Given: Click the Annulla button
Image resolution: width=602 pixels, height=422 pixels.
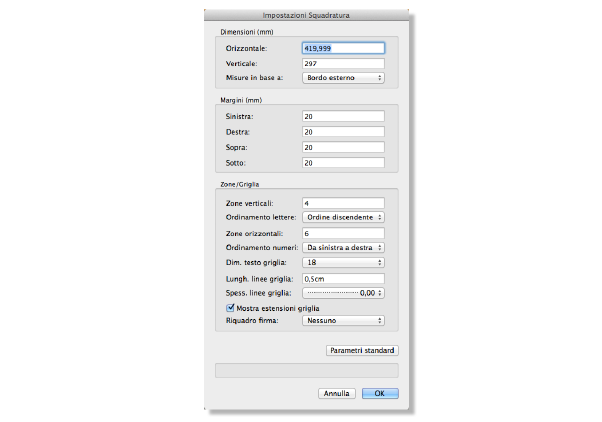Looking at the screenshot, I should (337, 393).
